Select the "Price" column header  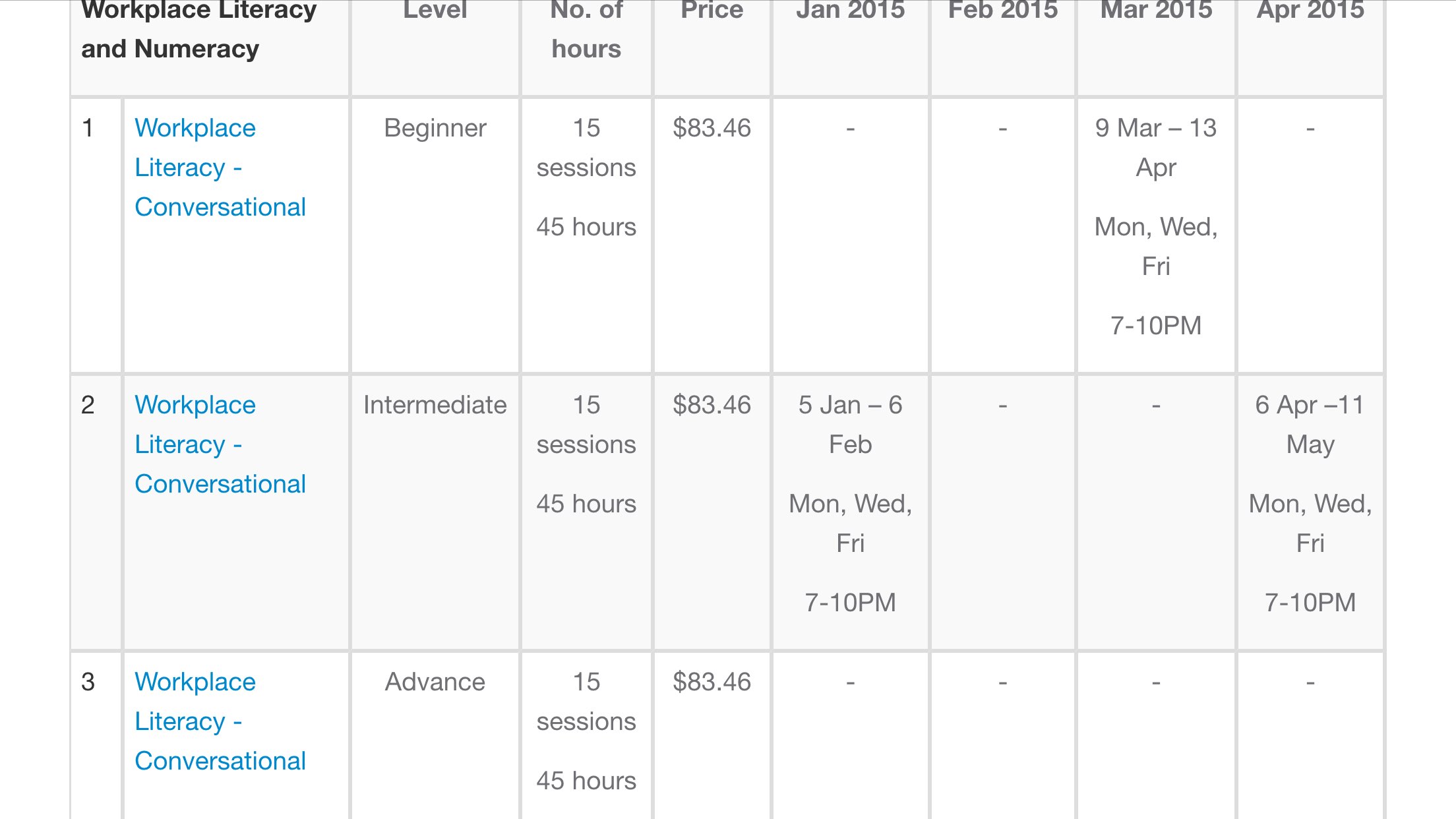click(x=712, y=11)
